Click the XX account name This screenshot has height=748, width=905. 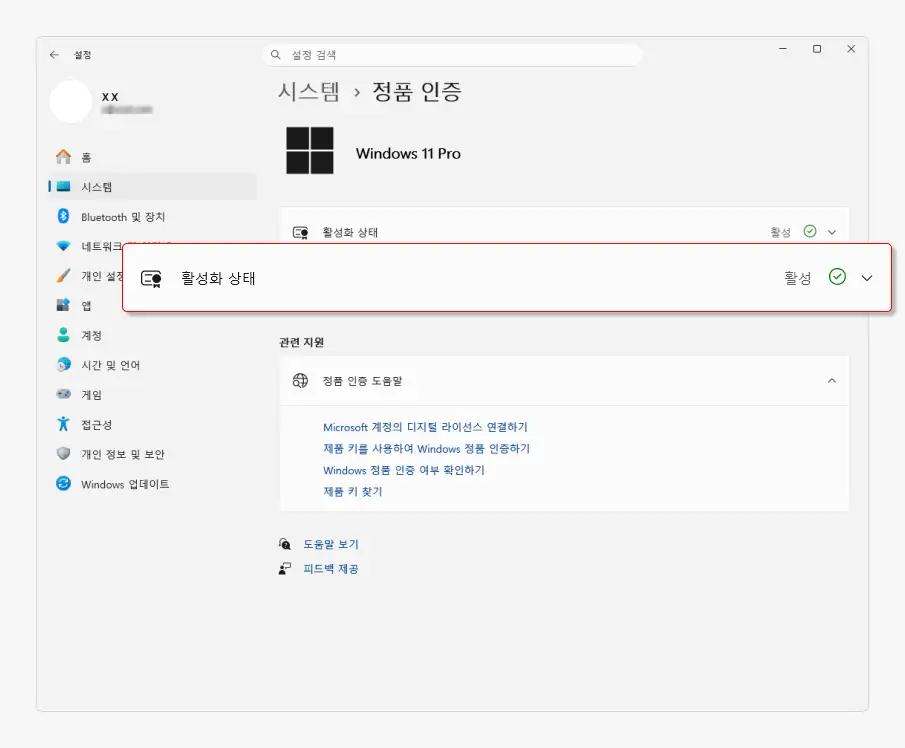pos(110,96)
